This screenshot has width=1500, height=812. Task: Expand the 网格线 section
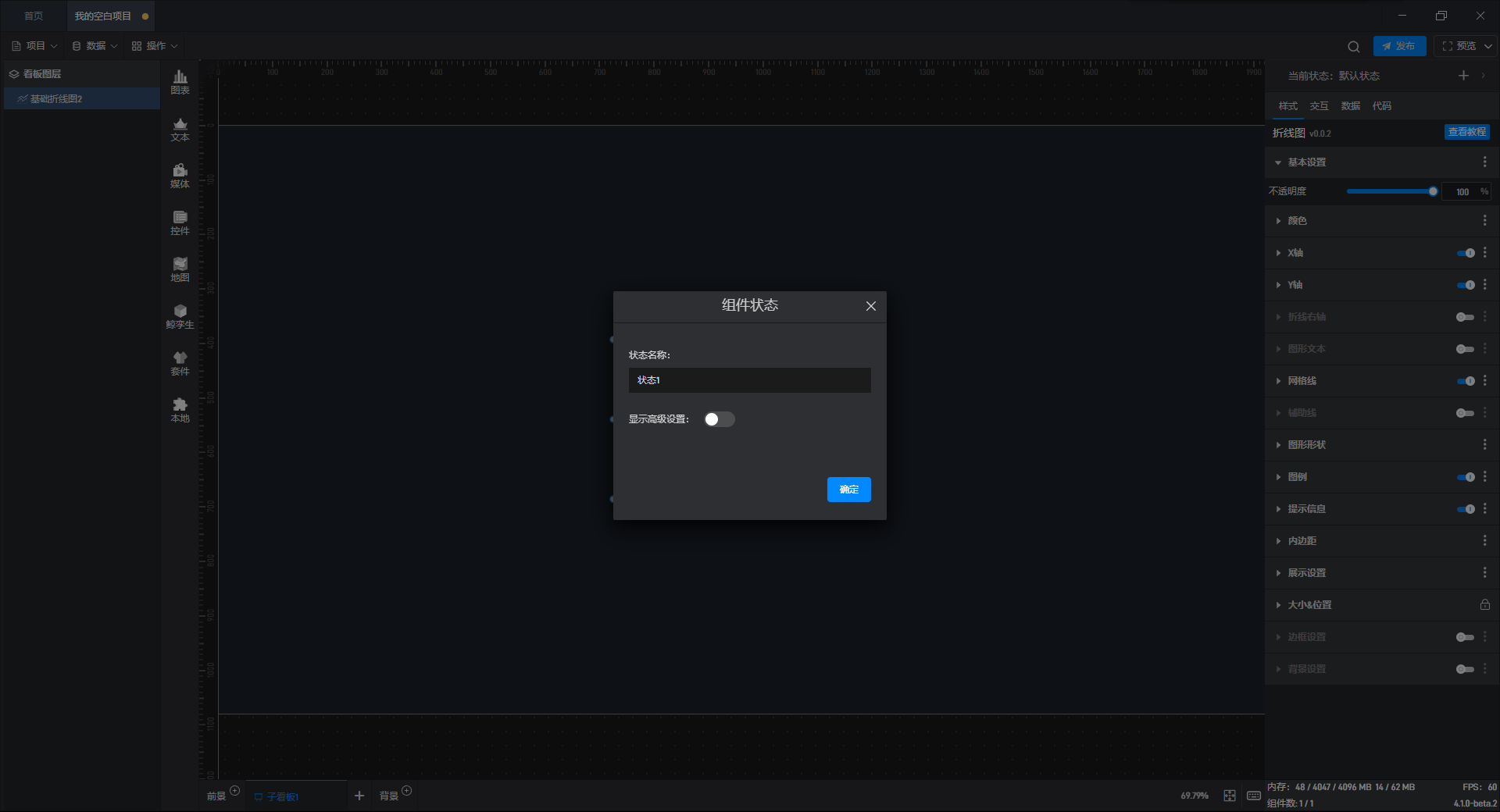click(x=1278, y=381)
